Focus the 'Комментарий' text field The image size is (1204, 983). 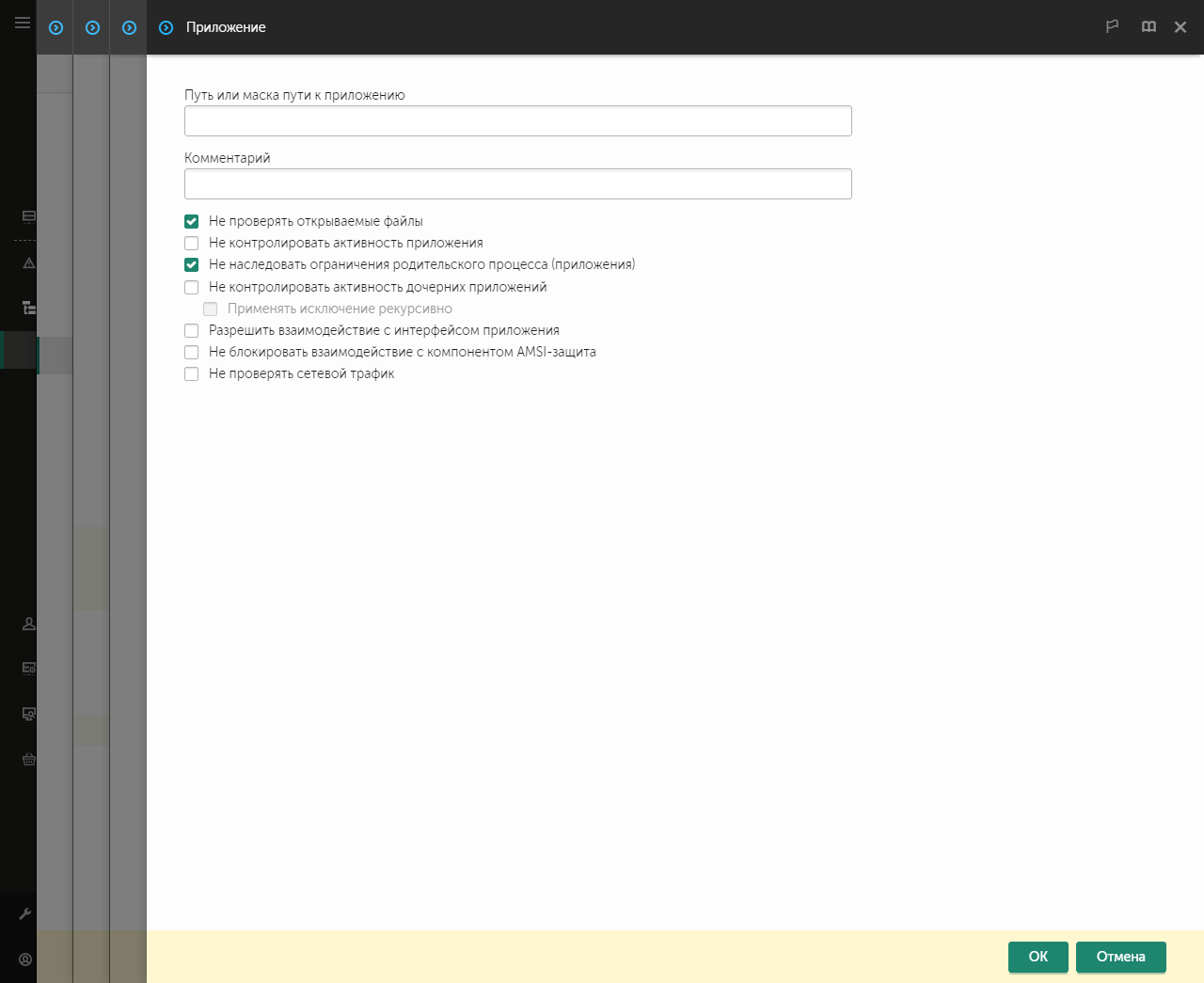click(517, 184)
